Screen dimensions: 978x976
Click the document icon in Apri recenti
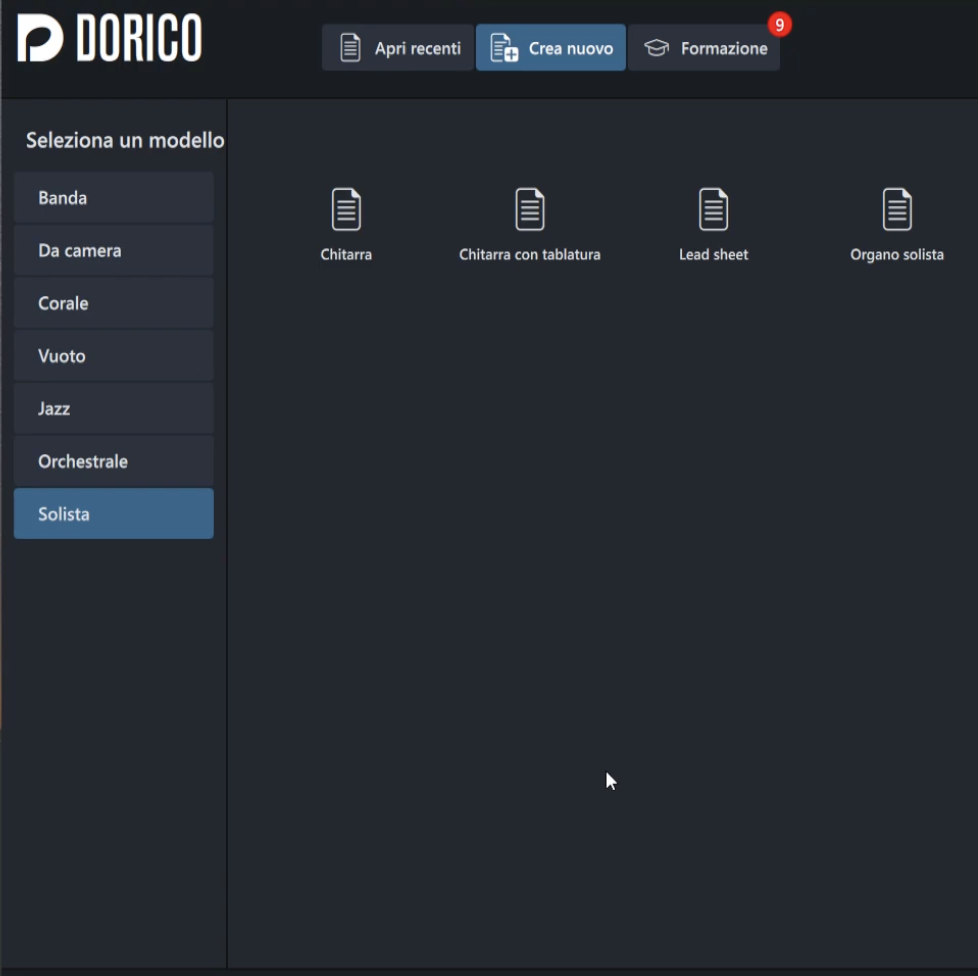tap(350, 48)
